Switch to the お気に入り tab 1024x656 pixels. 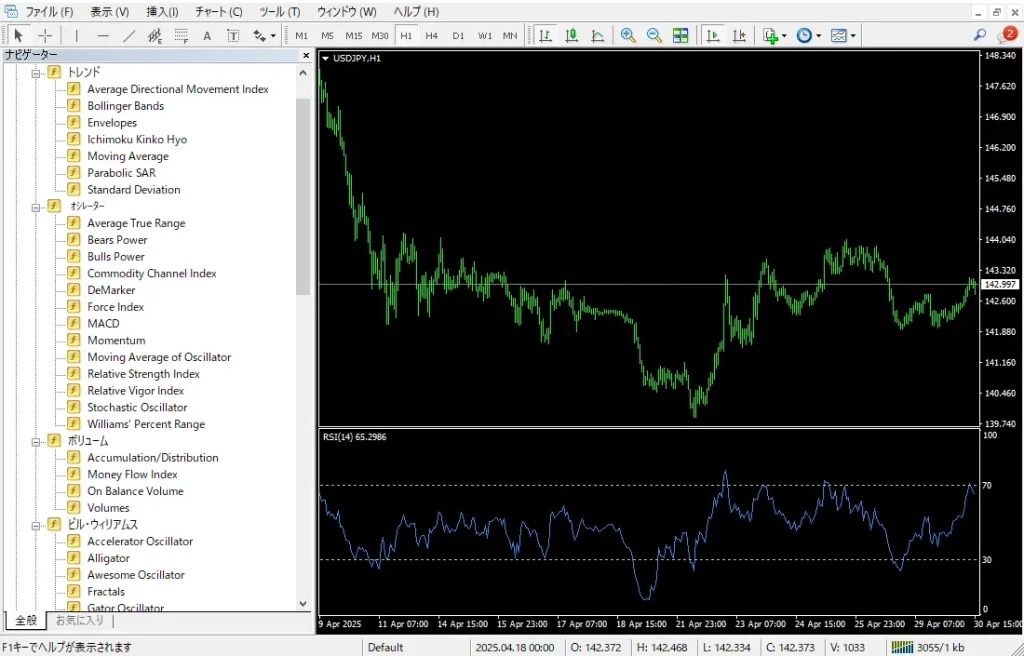[80, 620]
